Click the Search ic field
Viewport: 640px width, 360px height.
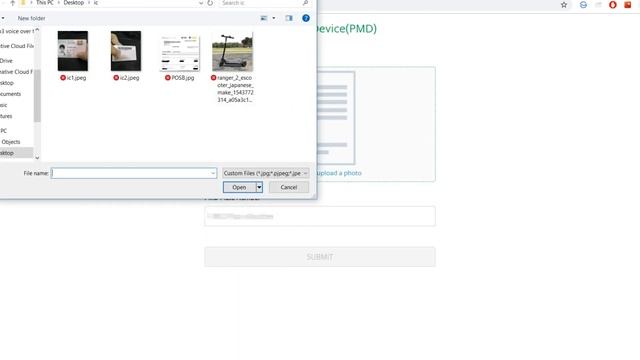261,3
